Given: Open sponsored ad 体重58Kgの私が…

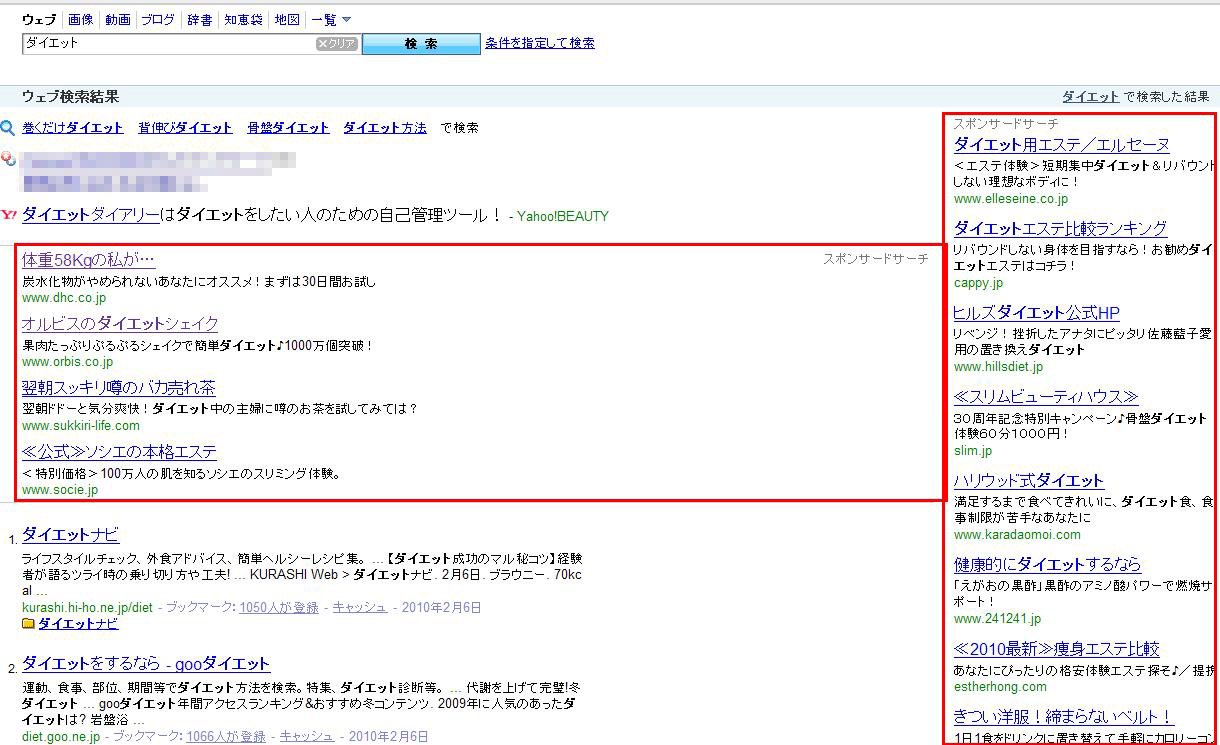Looking at the screenshot, I should 88,260.
